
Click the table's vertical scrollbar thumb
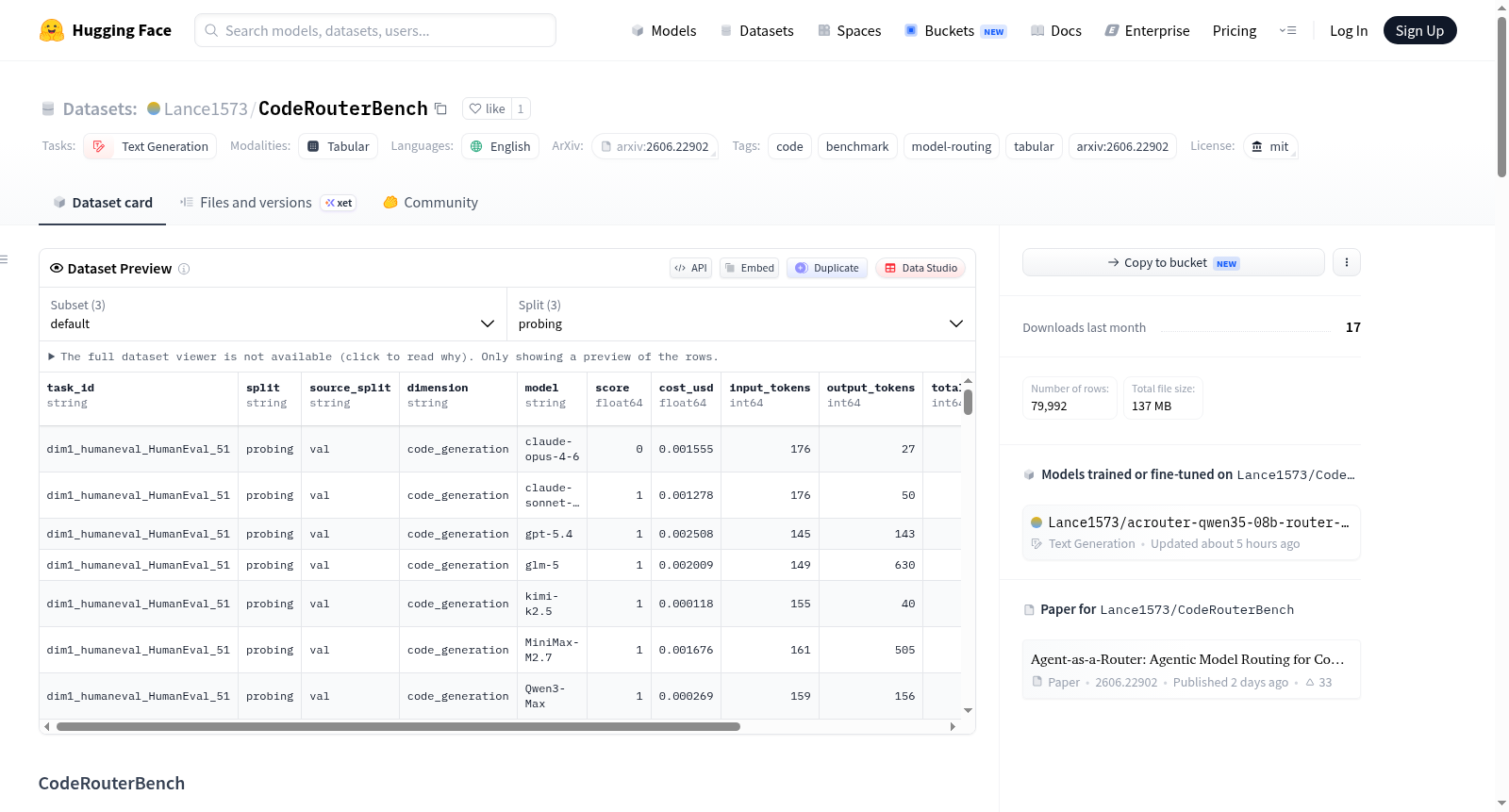point(968,402)
